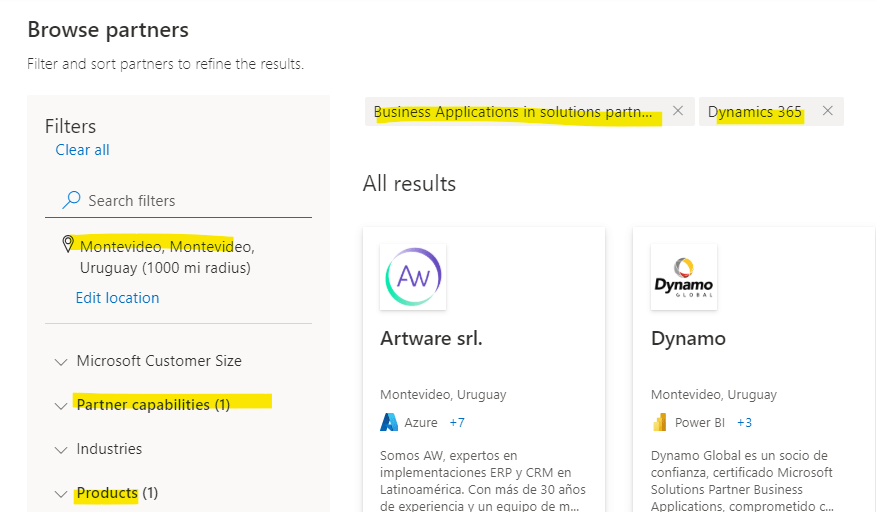
Task: Remove the Business Applications filter tag
Action: [x=678, y=111]
